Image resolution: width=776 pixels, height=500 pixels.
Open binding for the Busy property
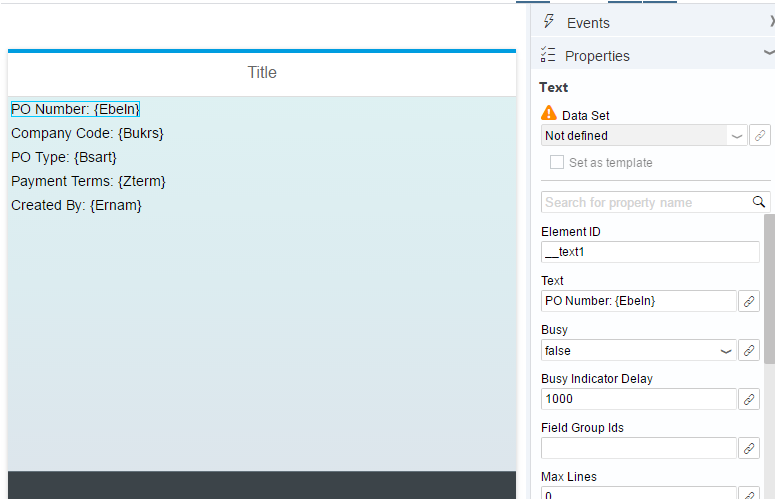pyautogui.click(x=749, y=350)
